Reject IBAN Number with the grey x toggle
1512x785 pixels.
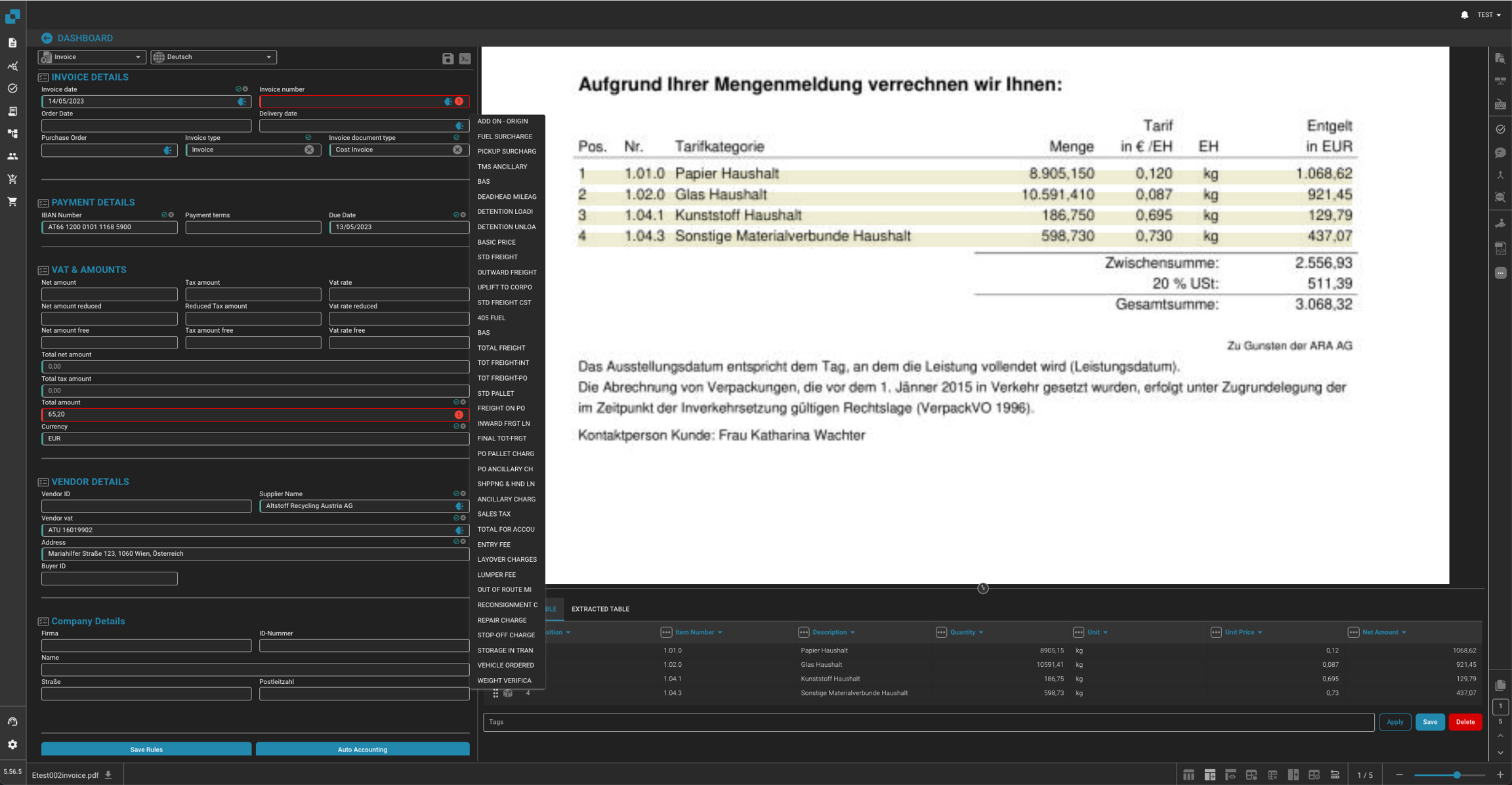171,215
